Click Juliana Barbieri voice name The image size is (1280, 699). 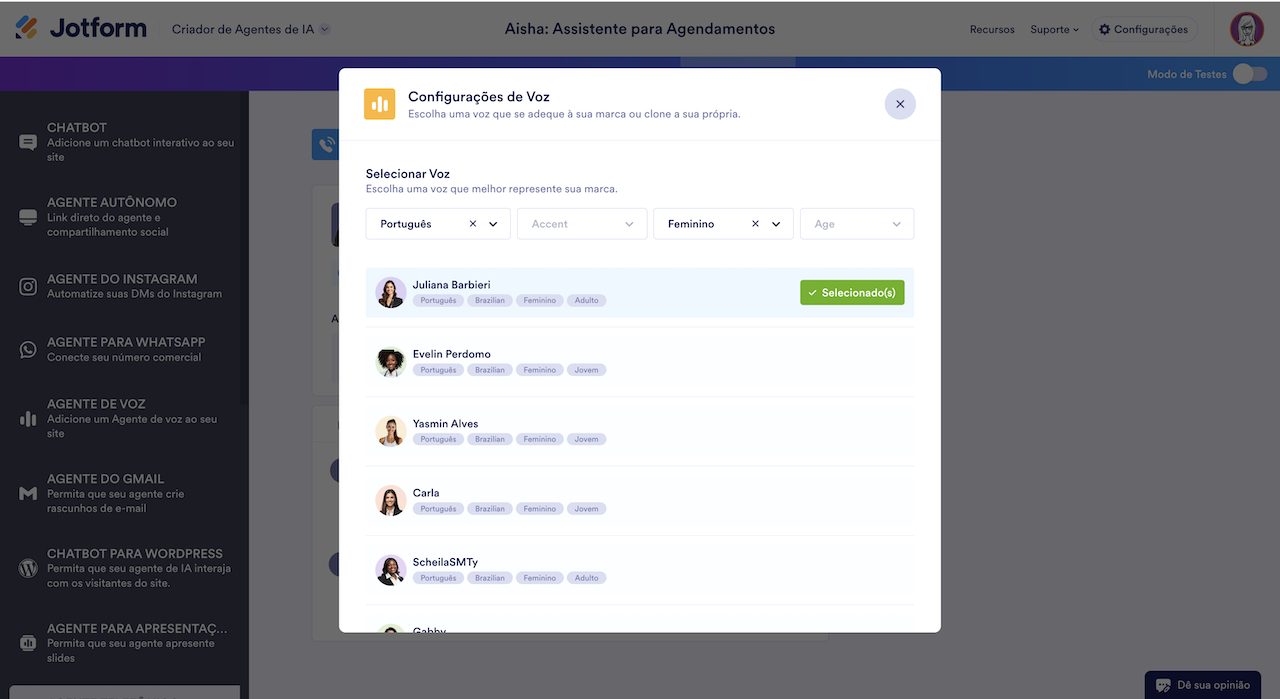click(x=451, y=285)
